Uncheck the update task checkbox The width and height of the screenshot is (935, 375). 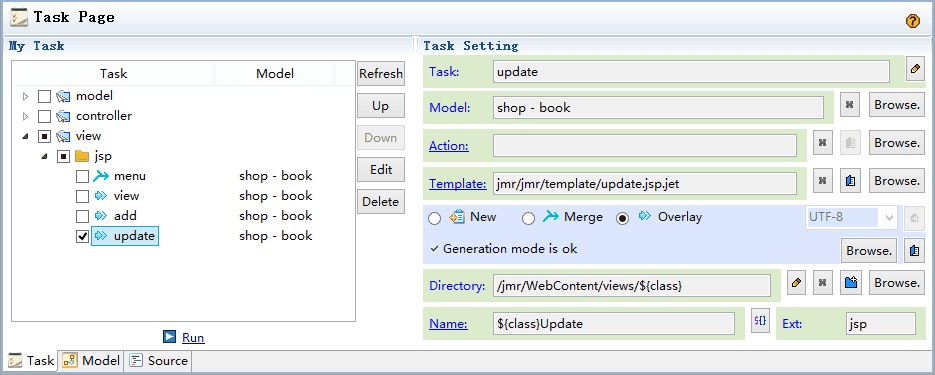pos(83,237)
